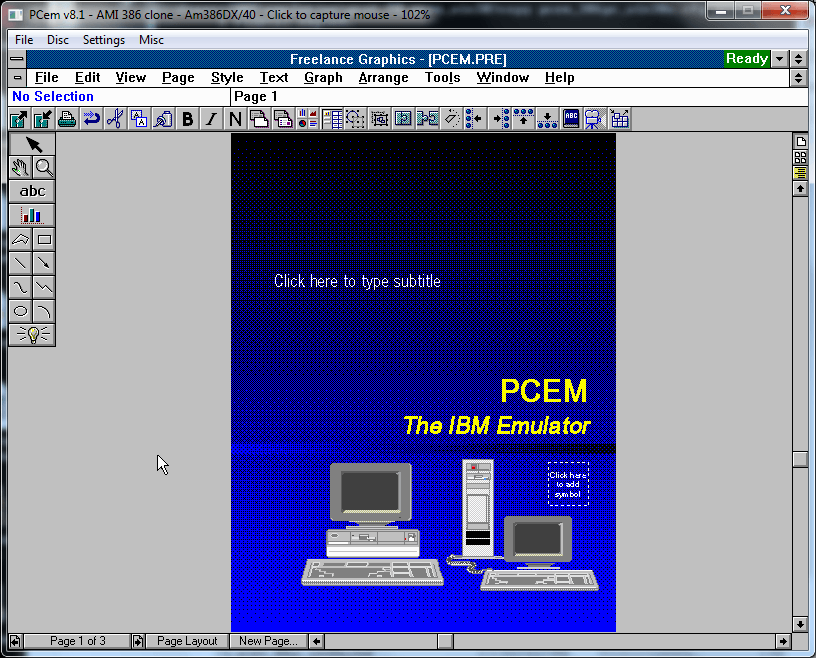
Task: Open PCem Disc menu
Action: tap(58, 40)
